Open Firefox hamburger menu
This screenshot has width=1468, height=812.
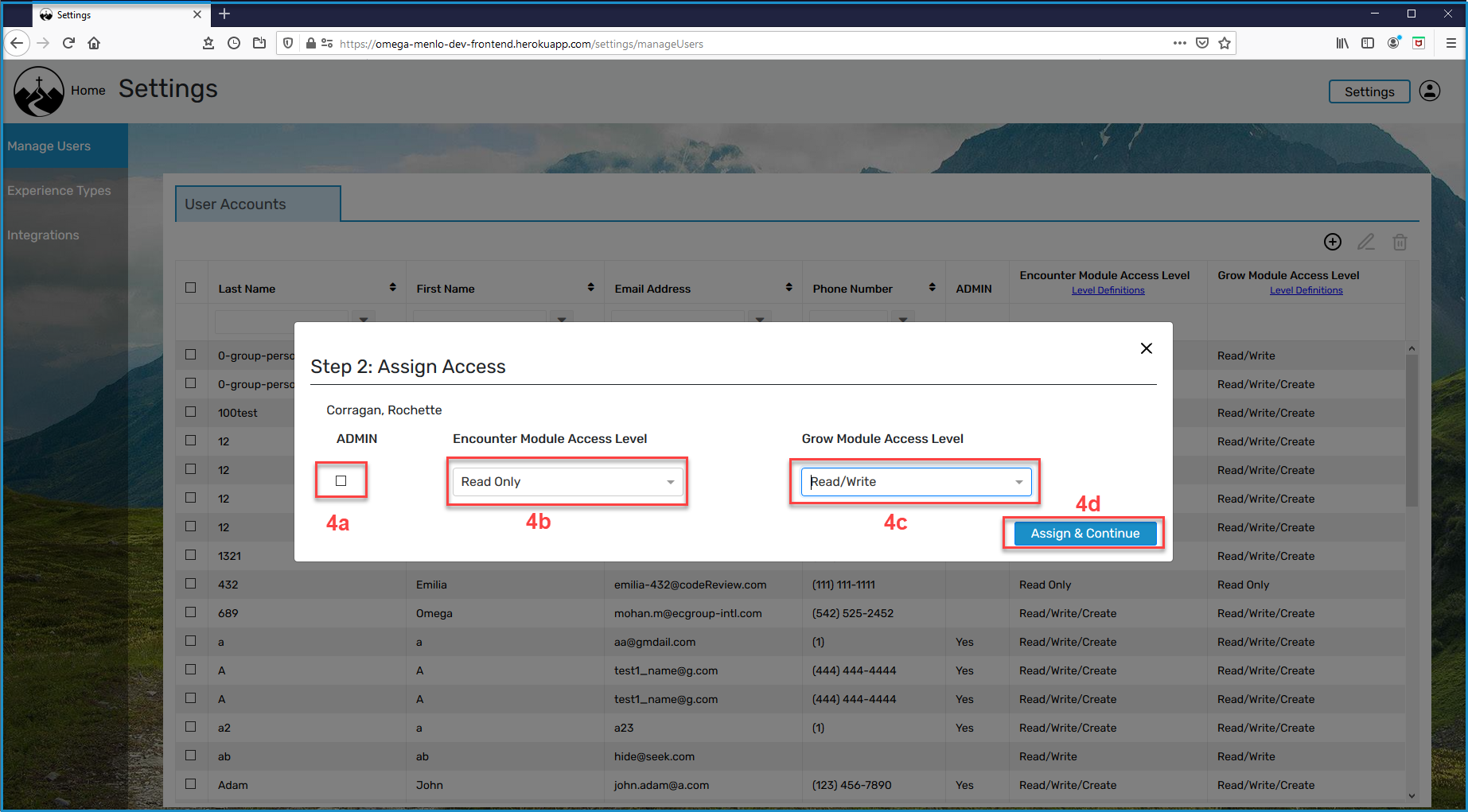(x=1451, y=43)
